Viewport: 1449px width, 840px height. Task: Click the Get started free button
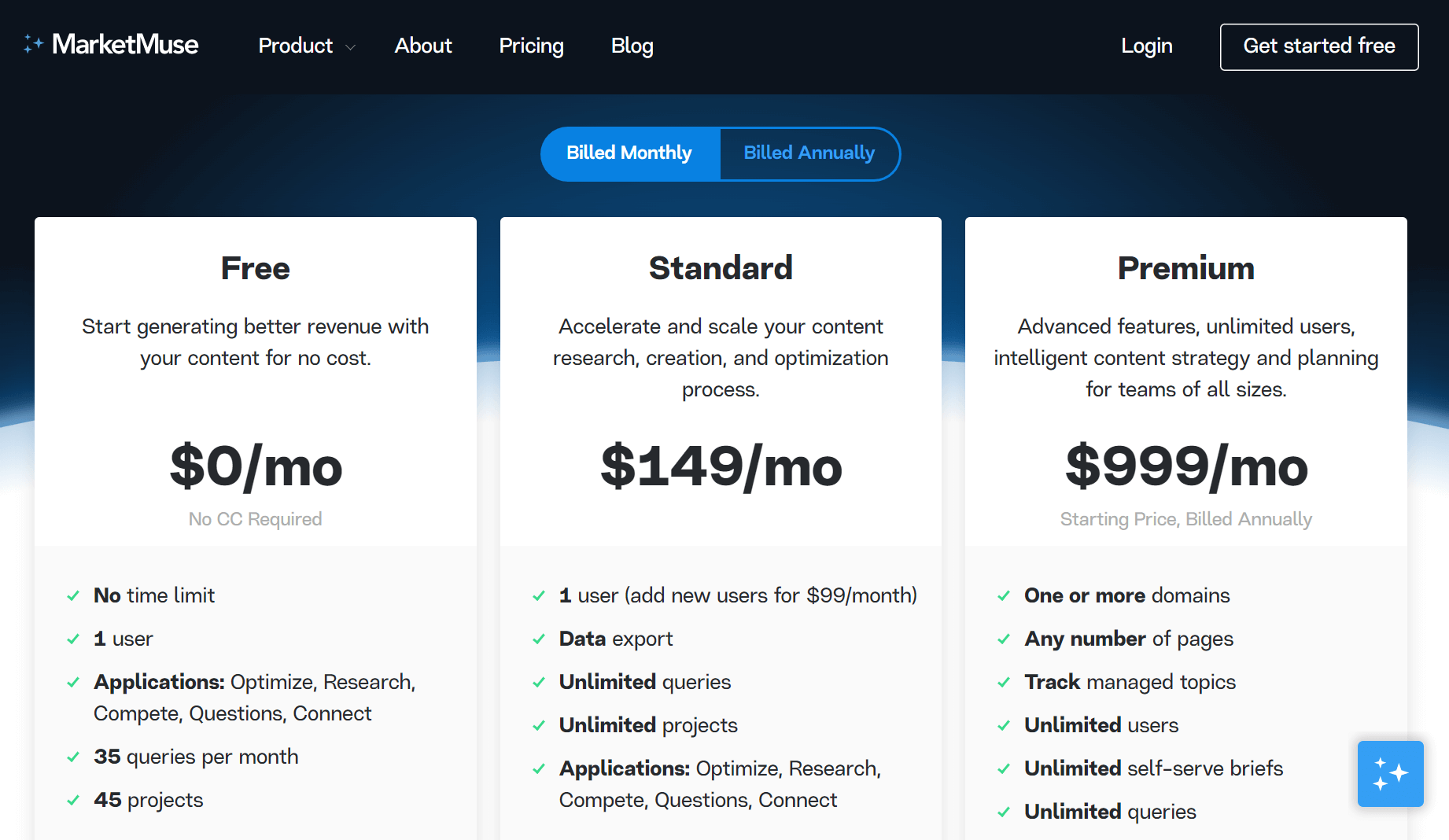point(1319,46)
